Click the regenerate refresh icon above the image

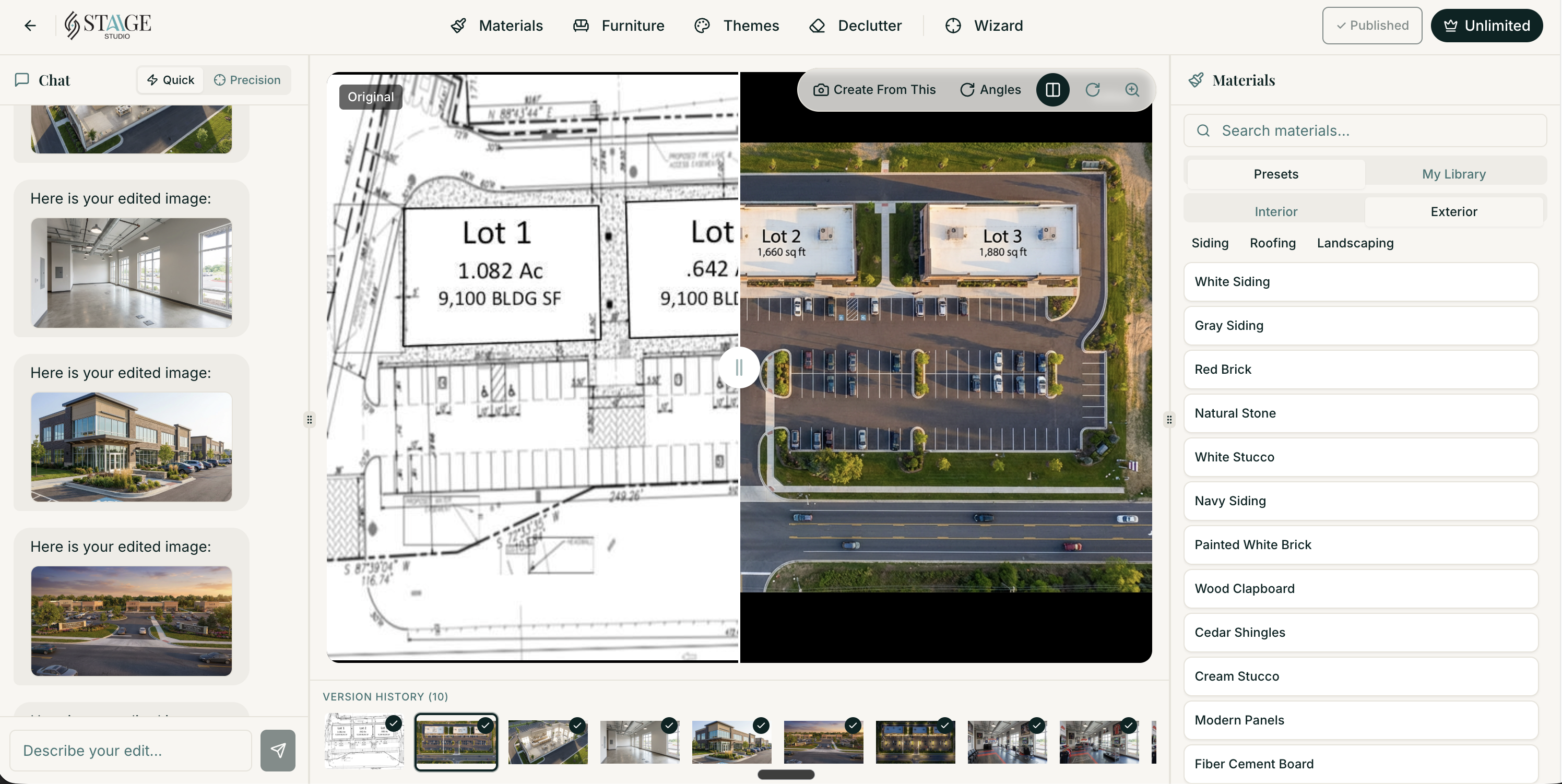click(1093, 90)
